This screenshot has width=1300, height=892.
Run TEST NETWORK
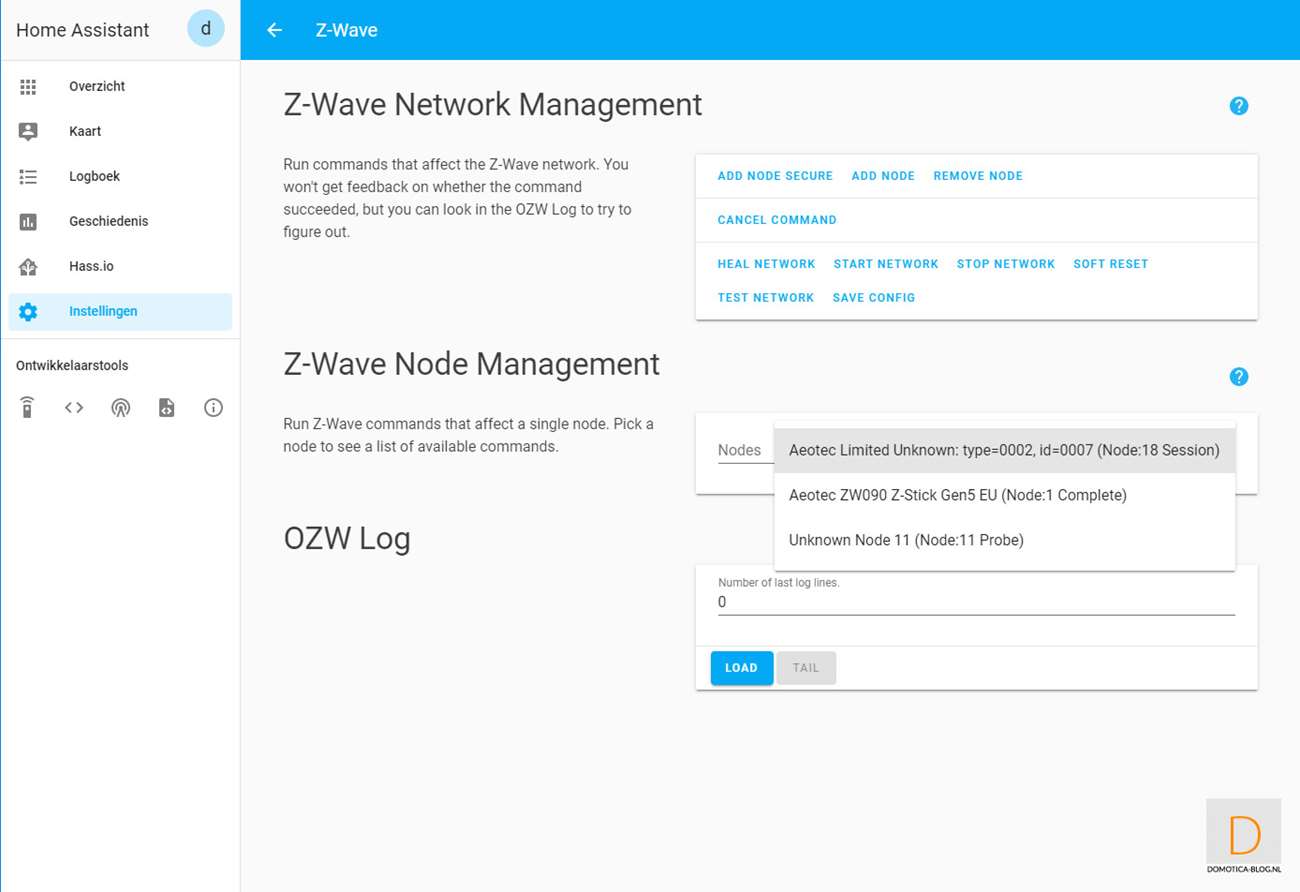point(766,298)
